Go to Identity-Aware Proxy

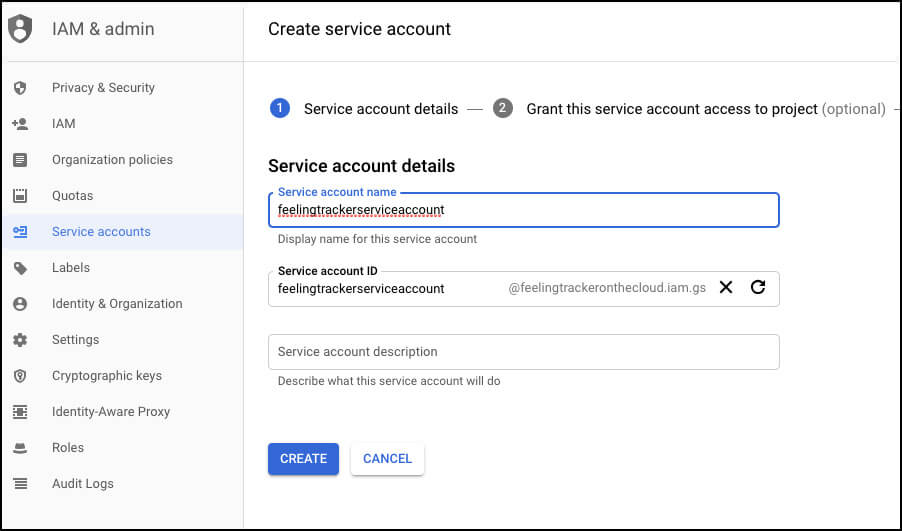pyautogui.click(x=111, y=412)
